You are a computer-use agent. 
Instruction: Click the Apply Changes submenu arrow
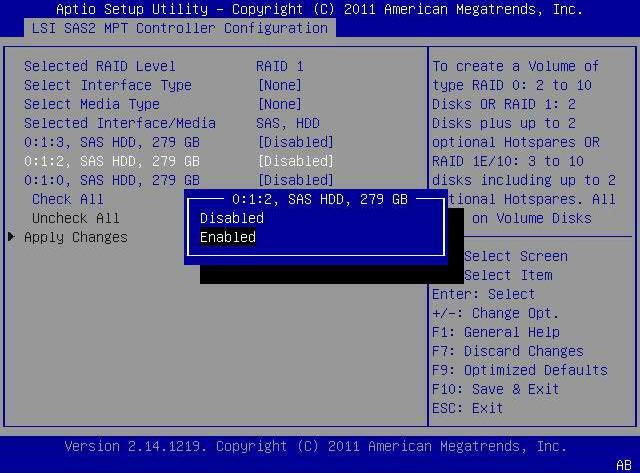click(x=11, y=237)
